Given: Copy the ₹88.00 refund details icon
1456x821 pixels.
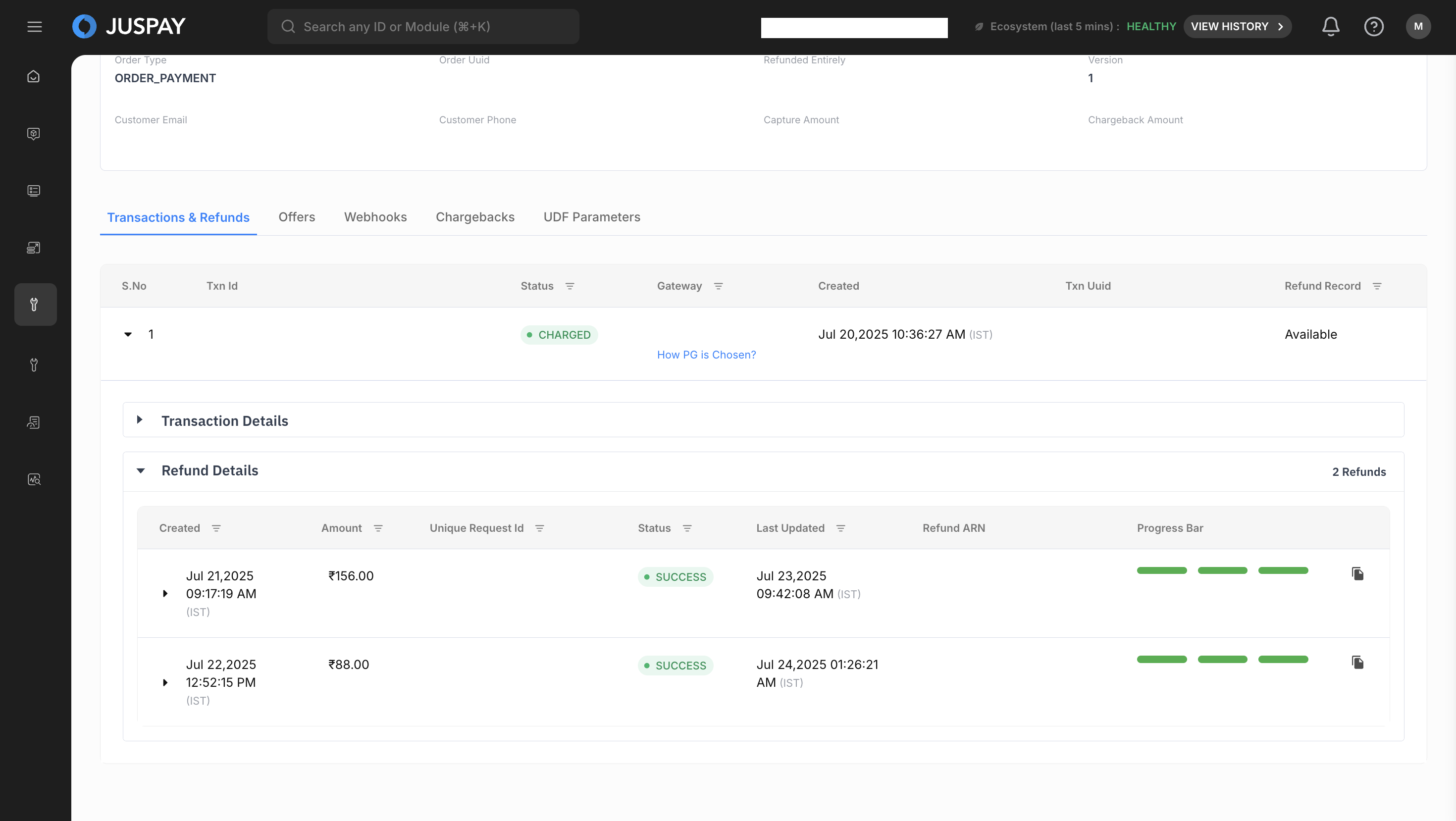Looking at the screenshot, I should [x=1357, y=662].
